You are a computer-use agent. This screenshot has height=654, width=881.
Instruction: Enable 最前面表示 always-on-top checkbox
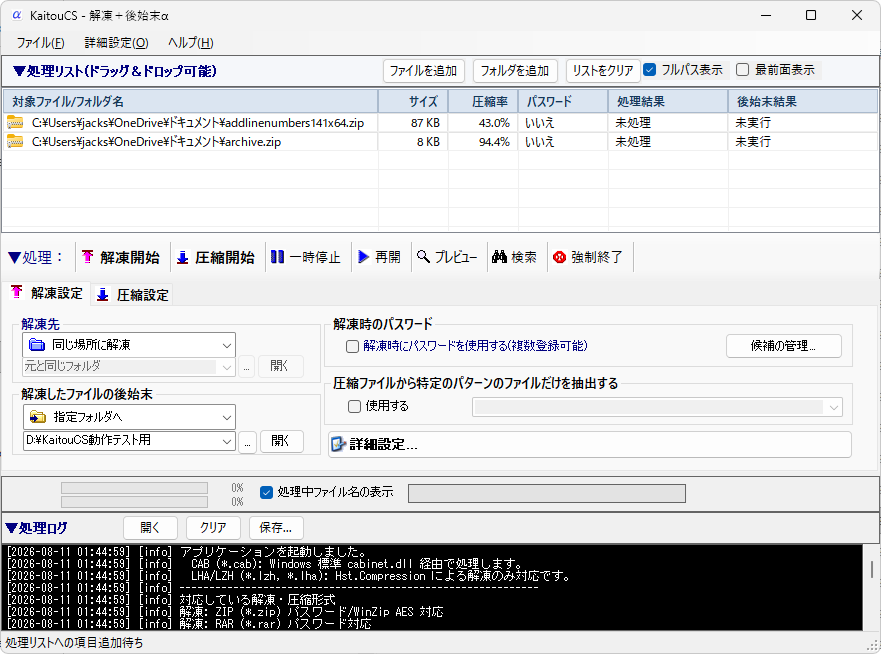742,70
